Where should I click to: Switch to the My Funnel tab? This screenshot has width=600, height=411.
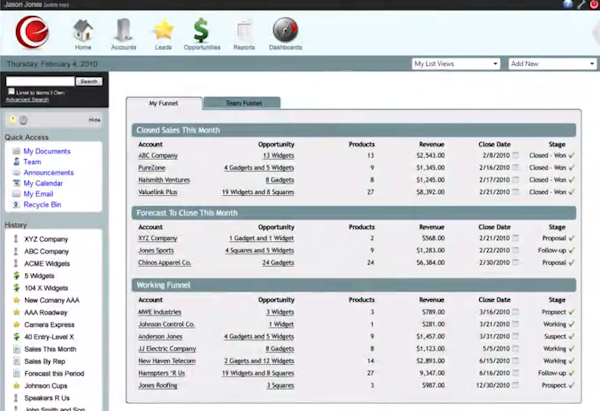(163, 103)
